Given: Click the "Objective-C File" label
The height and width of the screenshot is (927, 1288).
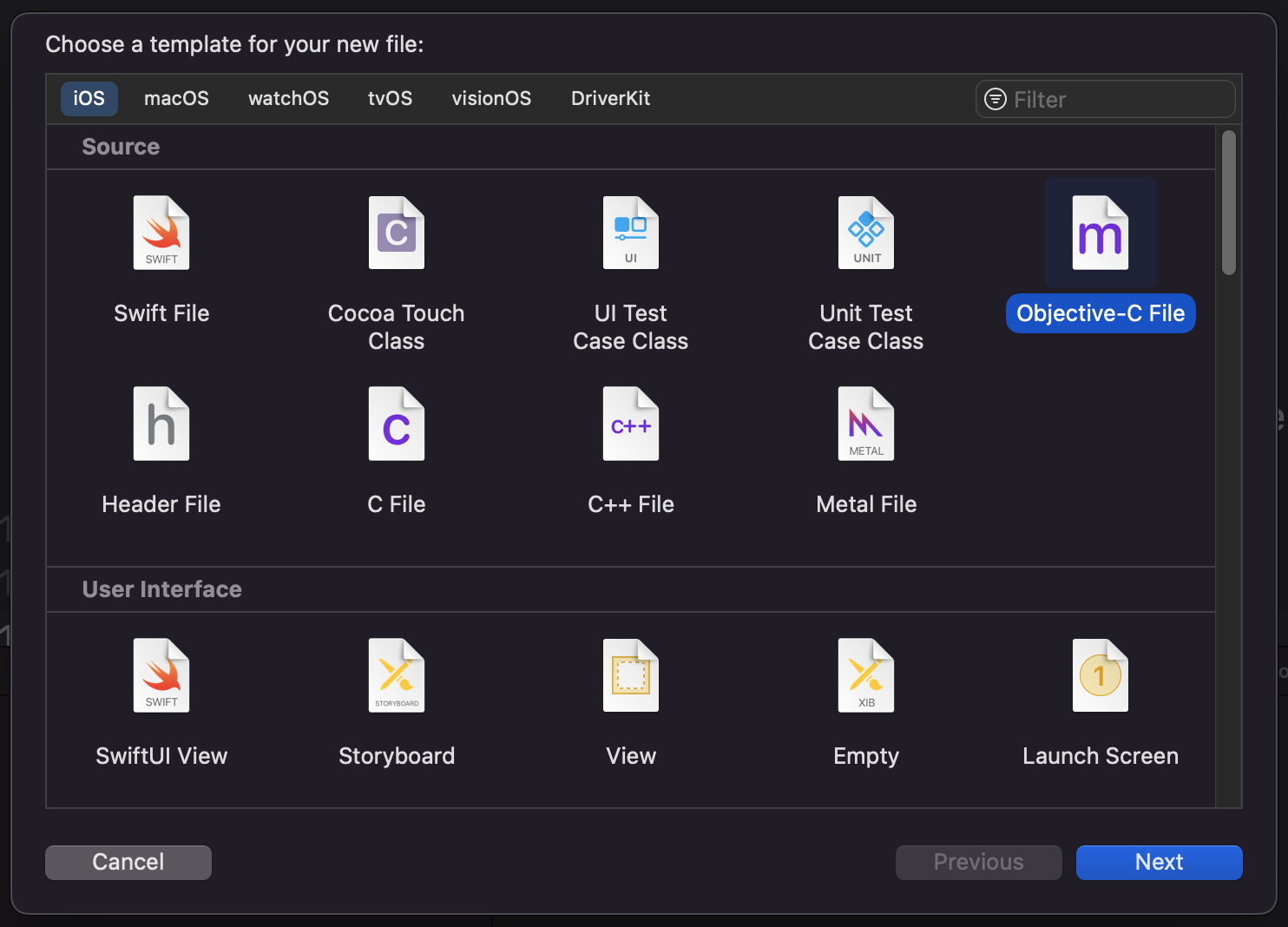Looking at the screenshot, I should pyautogui.click(x=1101, y=313).
